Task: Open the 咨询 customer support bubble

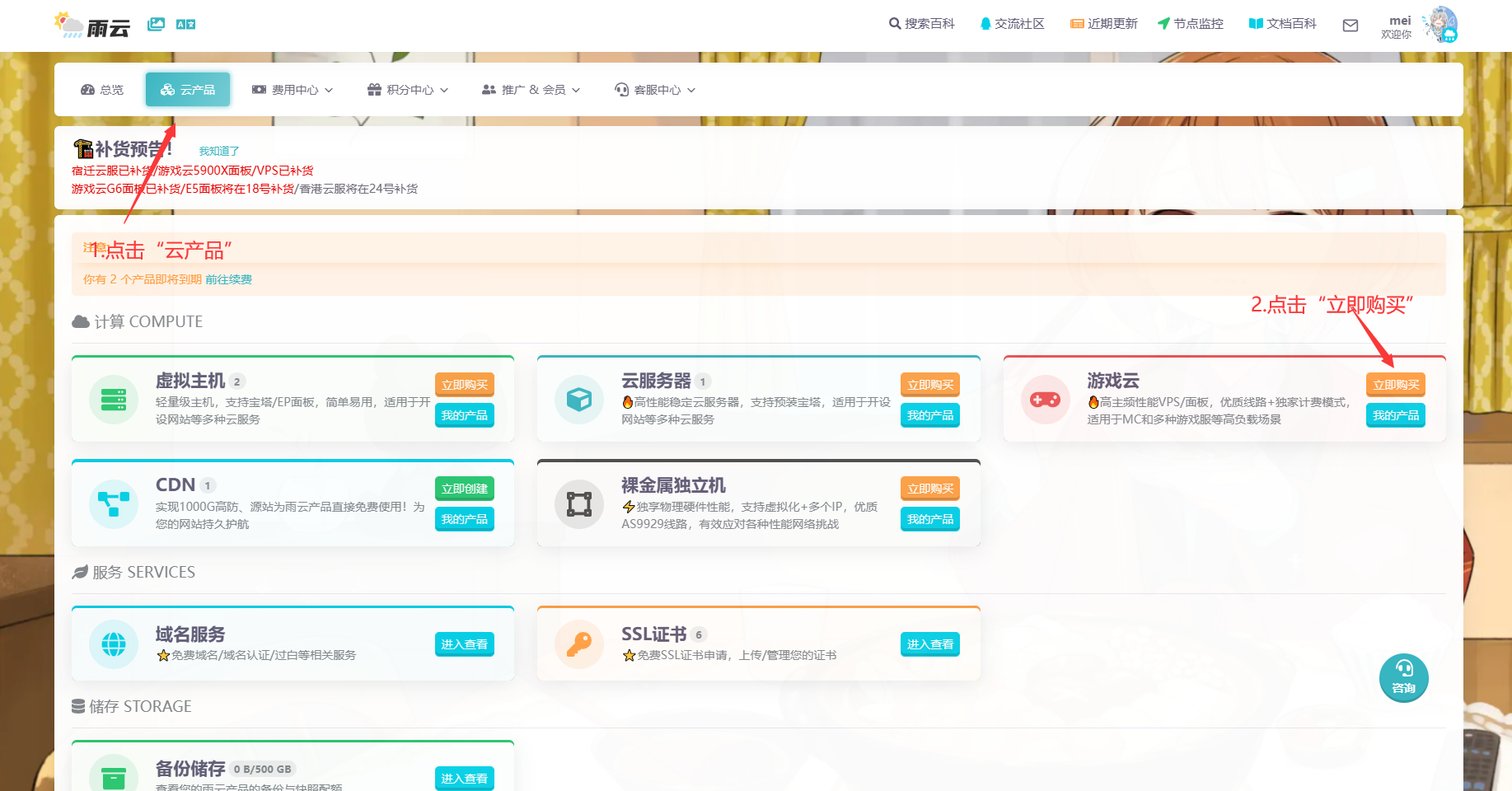Action: click(1403, 677)
